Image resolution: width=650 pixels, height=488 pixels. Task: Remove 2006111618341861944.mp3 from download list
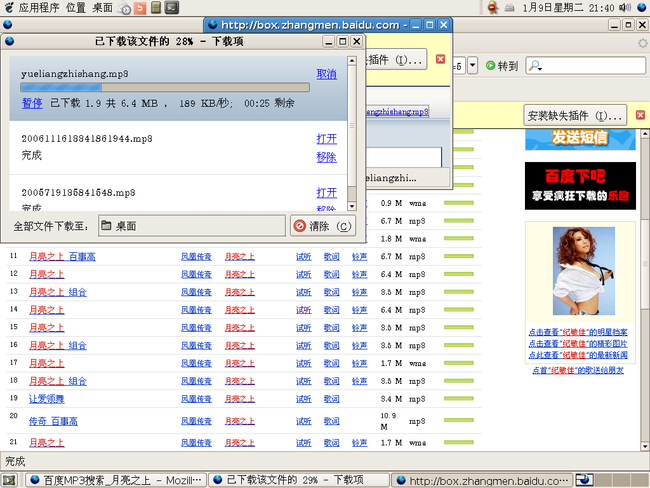326,157
